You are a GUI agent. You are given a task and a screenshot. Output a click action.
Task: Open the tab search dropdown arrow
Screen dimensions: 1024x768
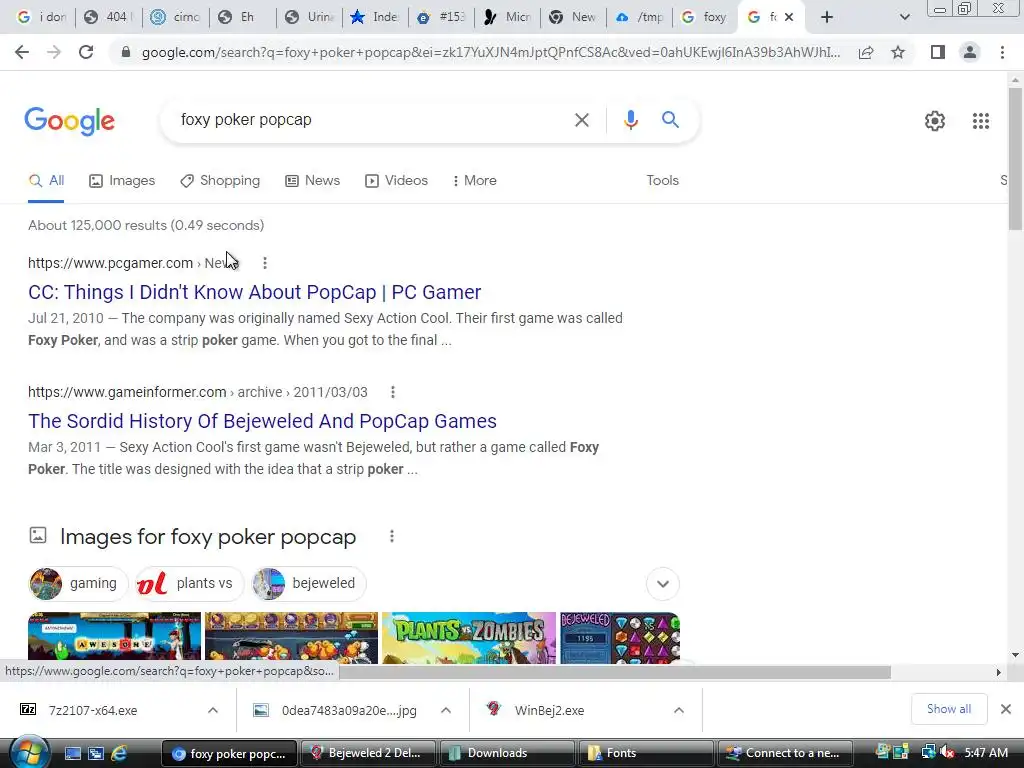point(904,18)
